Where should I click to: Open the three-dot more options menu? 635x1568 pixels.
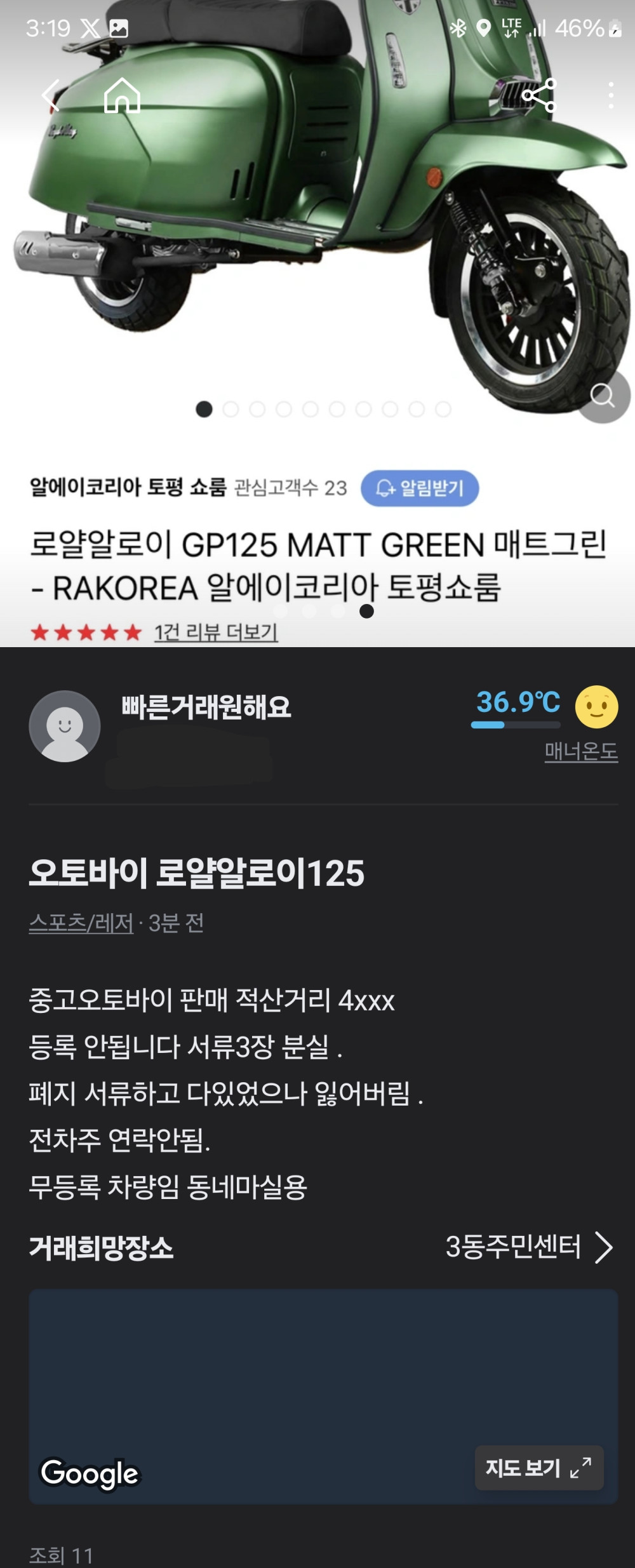tap(611, 95)
